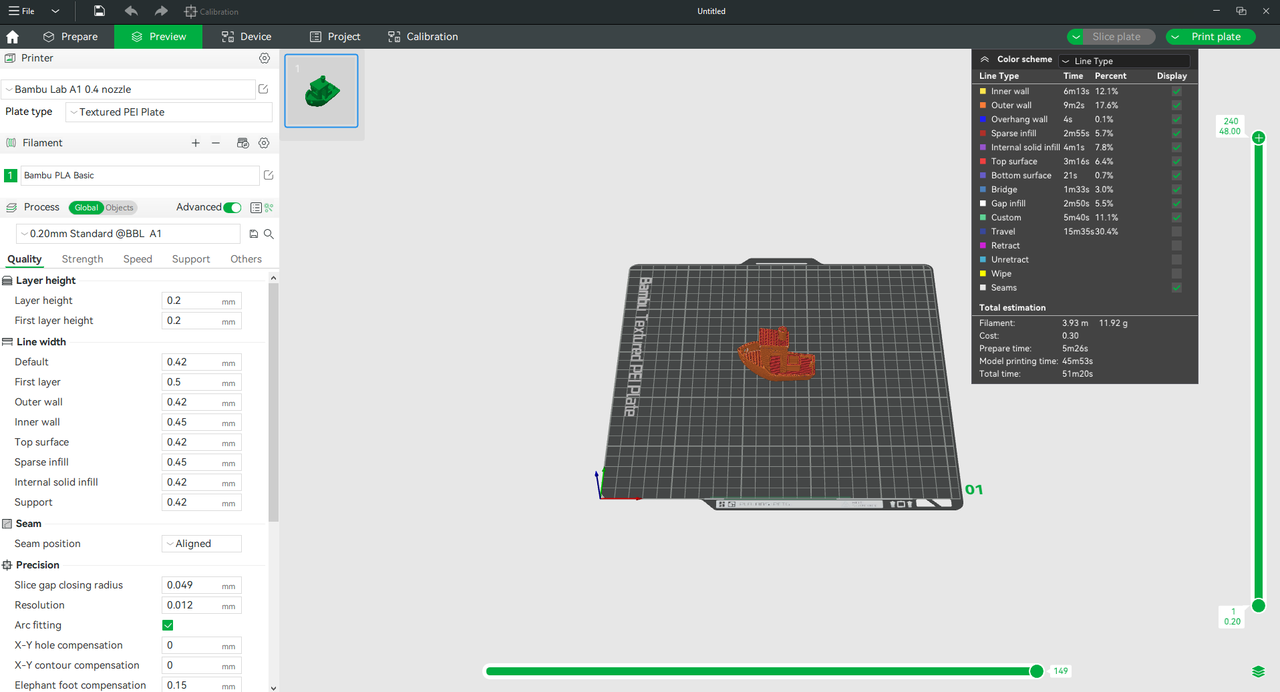Image resolution: width=1280 pixels, height=692 pixels.
Task: Open printer settings gear icon
Action: click(x=264, y=59)
